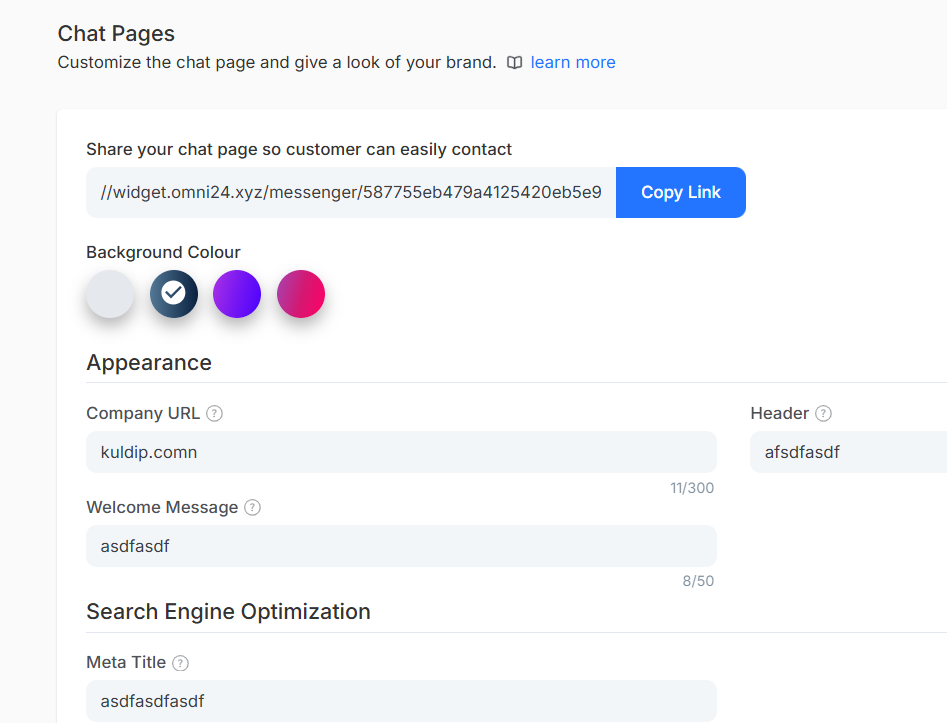
Task: Select the chat page URL field
Action: (351, 192)
